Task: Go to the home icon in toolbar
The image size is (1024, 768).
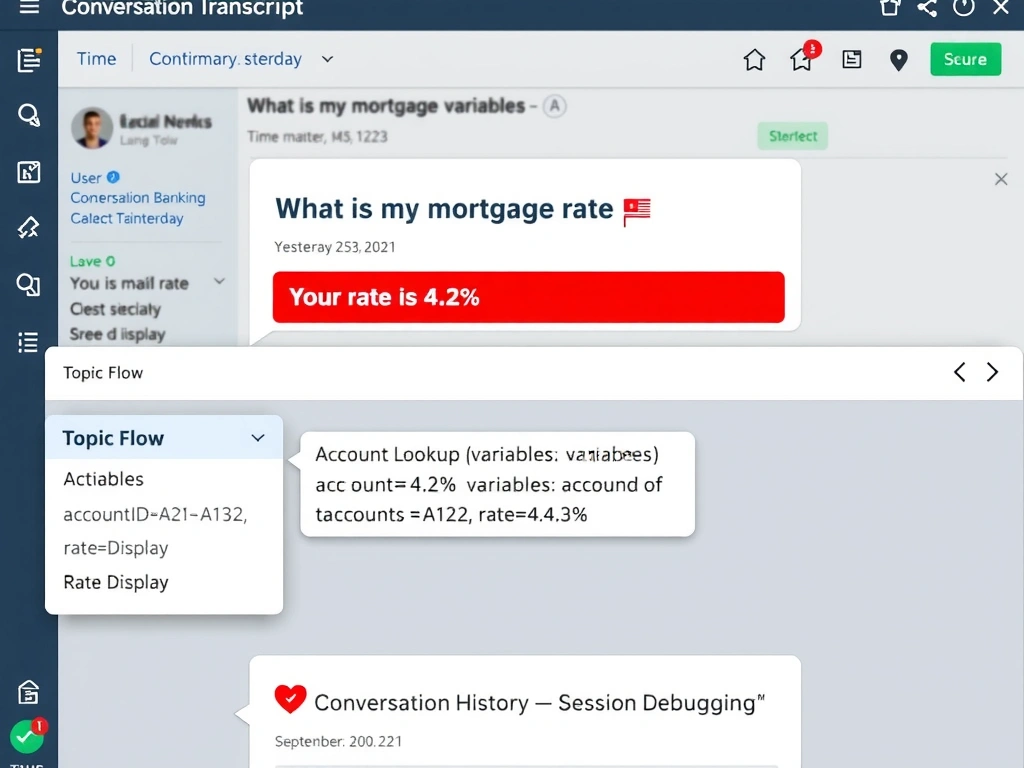Action: tap(754, 59)
